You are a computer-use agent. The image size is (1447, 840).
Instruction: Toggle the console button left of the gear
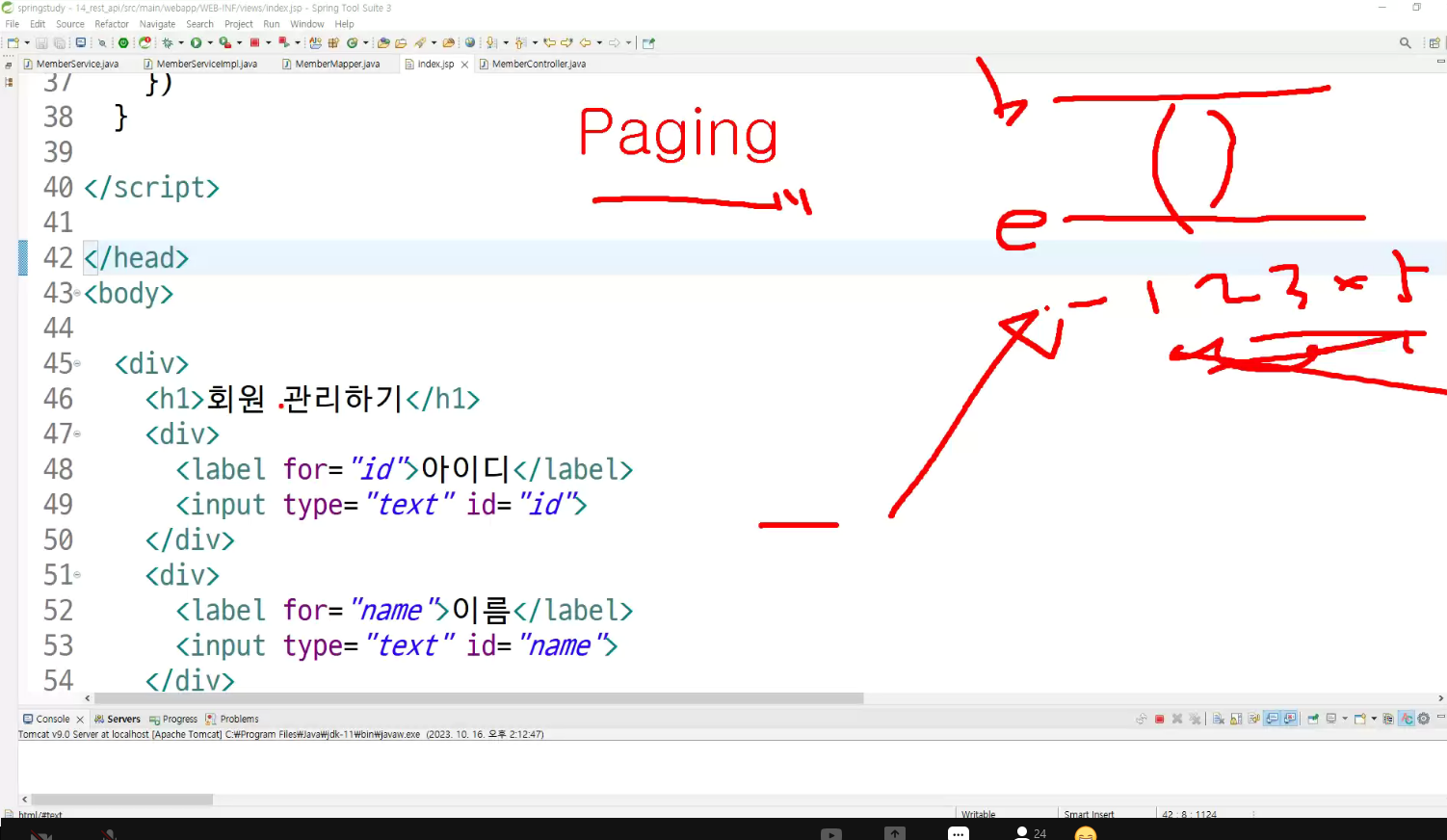click(x=1407, y=719)
